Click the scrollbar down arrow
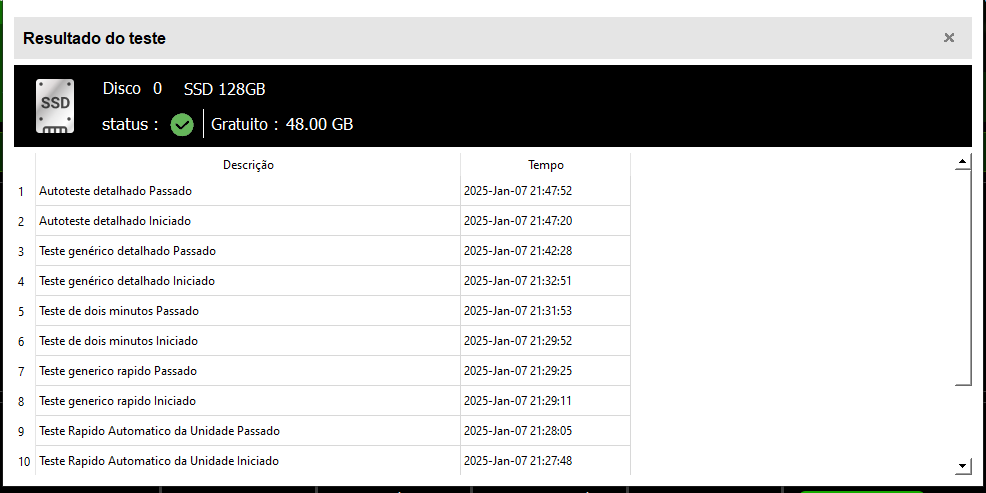Screen dimensions: 986x493 [963, 466]
